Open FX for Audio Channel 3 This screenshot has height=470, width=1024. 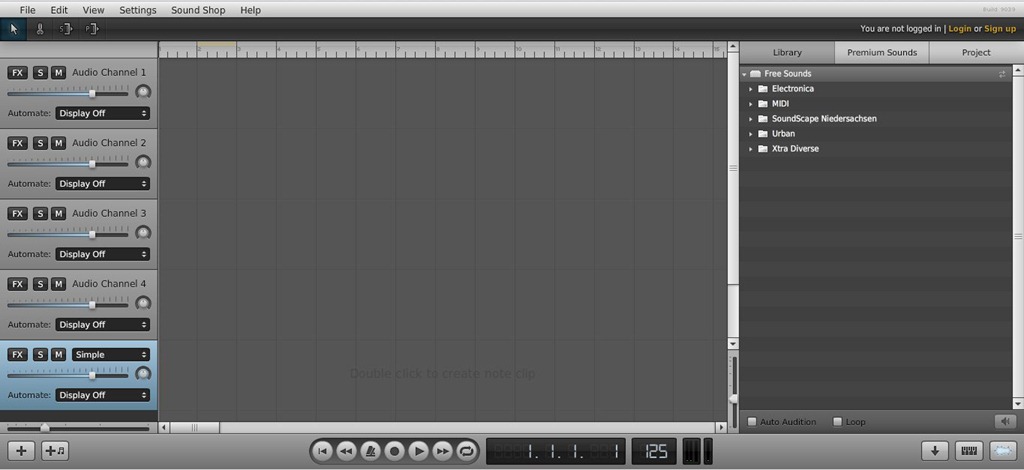[x=18, y=214]
